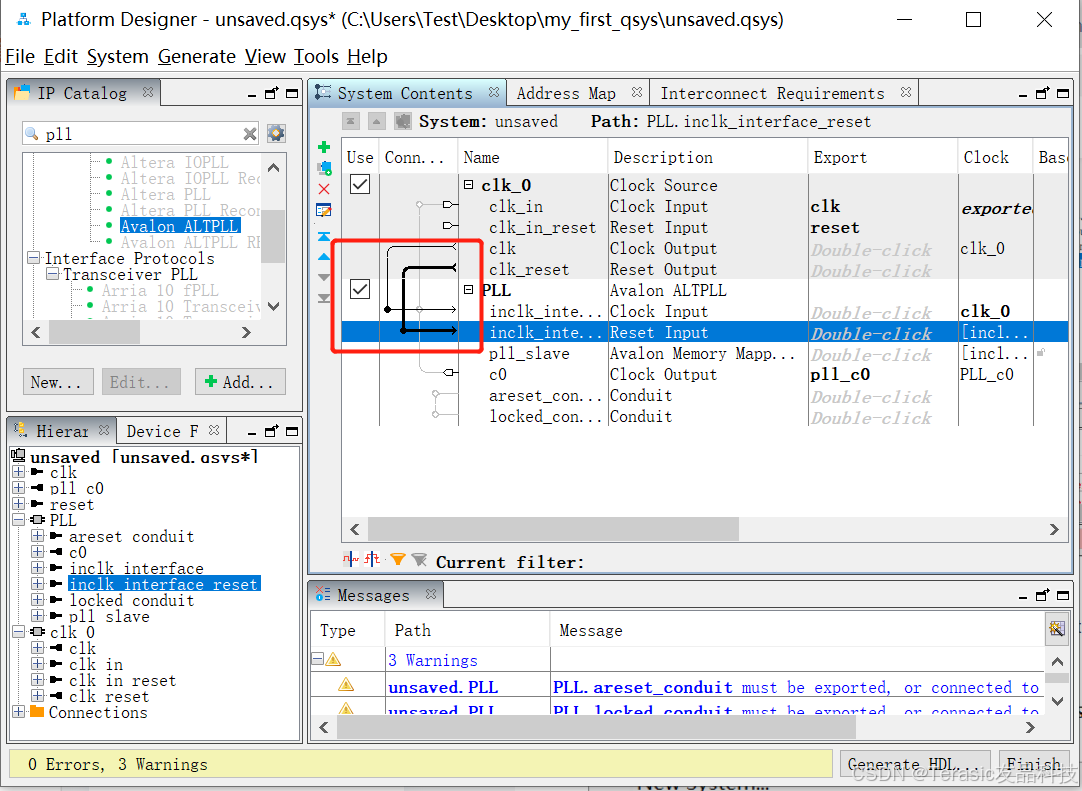Expand pll_c0 node in the Hierarchy tree
The image size is (1082, 791).
click(x=19, y=488)
